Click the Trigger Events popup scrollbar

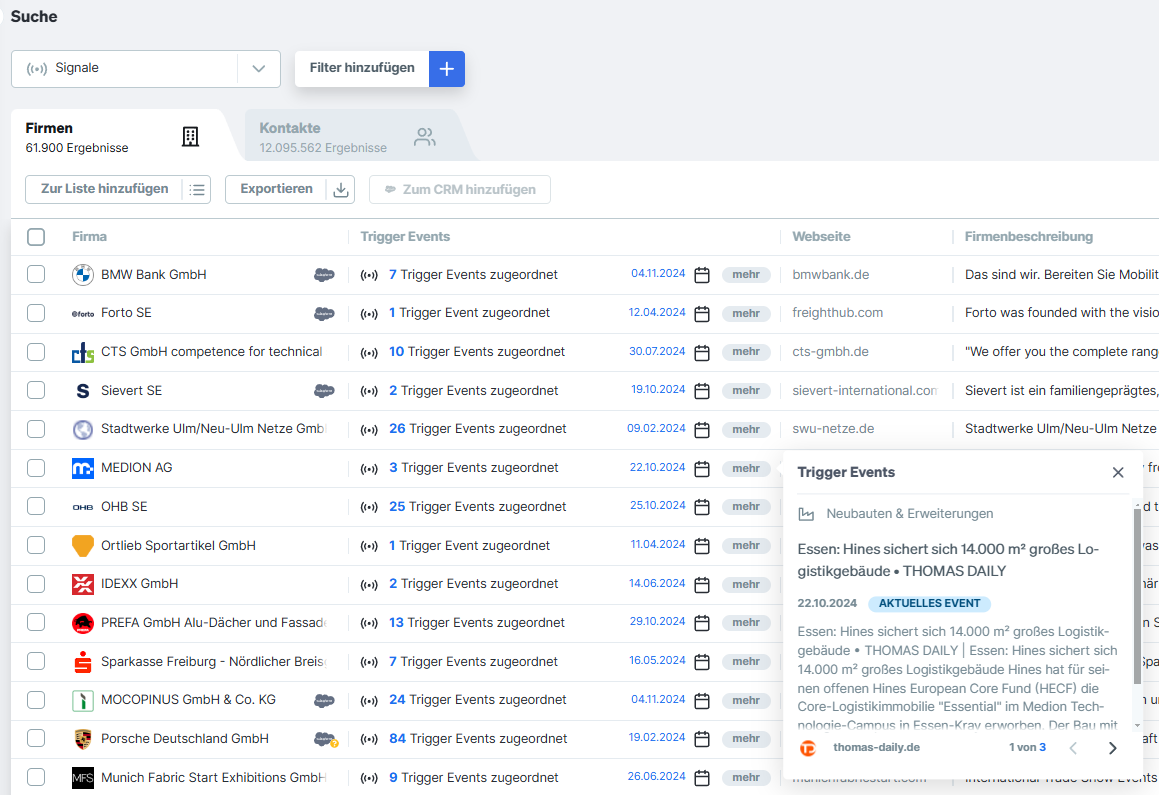click(x=1137, y=596)
